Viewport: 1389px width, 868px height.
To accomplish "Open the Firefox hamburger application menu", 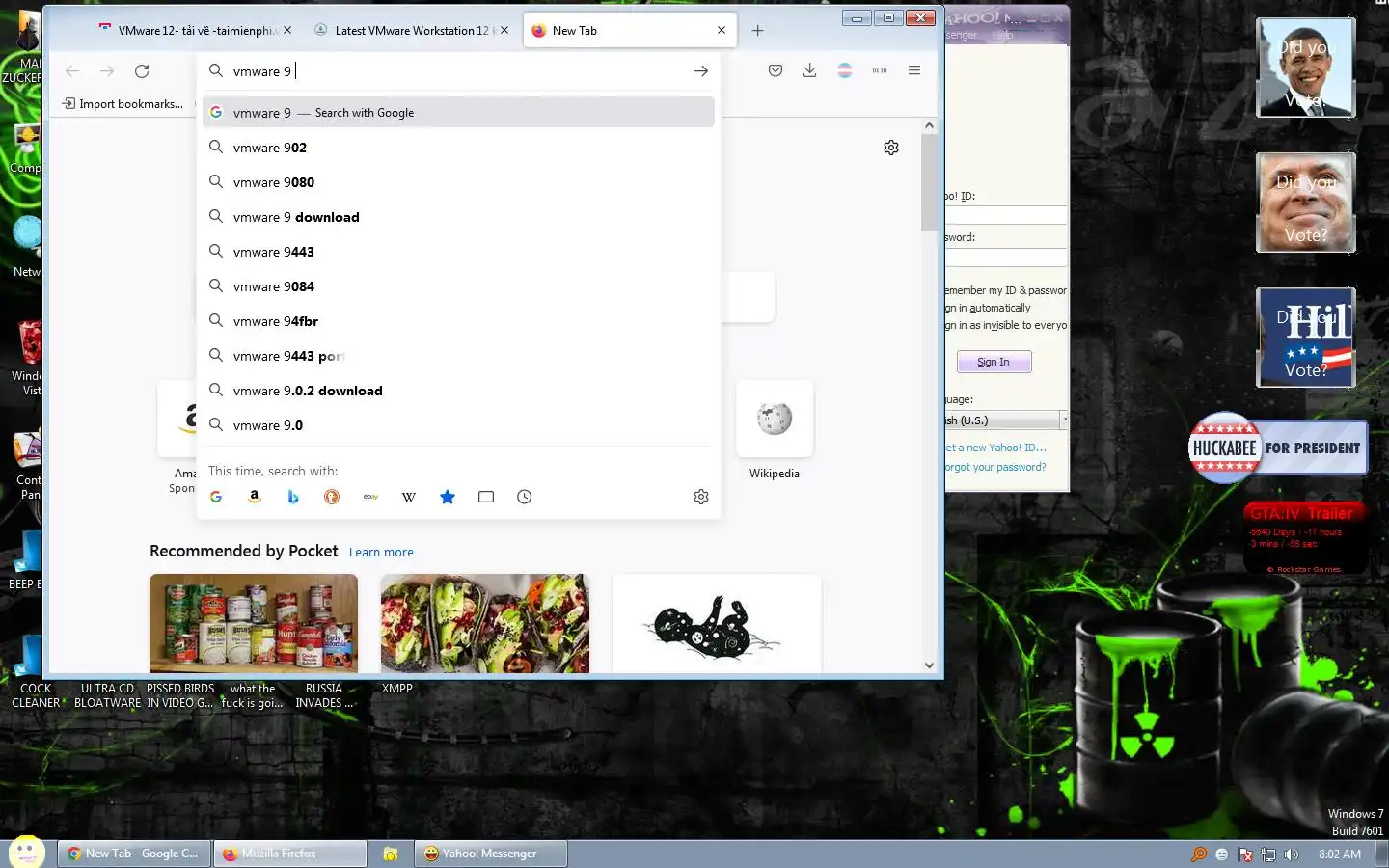I will click(x=914, y=70).
